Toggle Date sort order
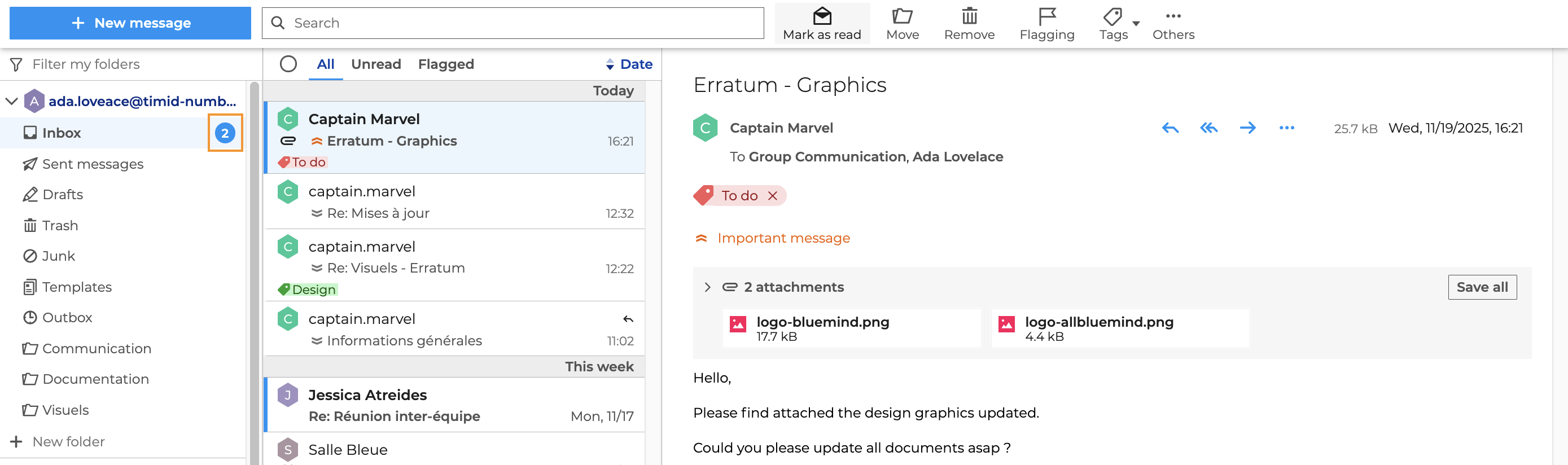Screen dimensions: 1568x465 629,64
